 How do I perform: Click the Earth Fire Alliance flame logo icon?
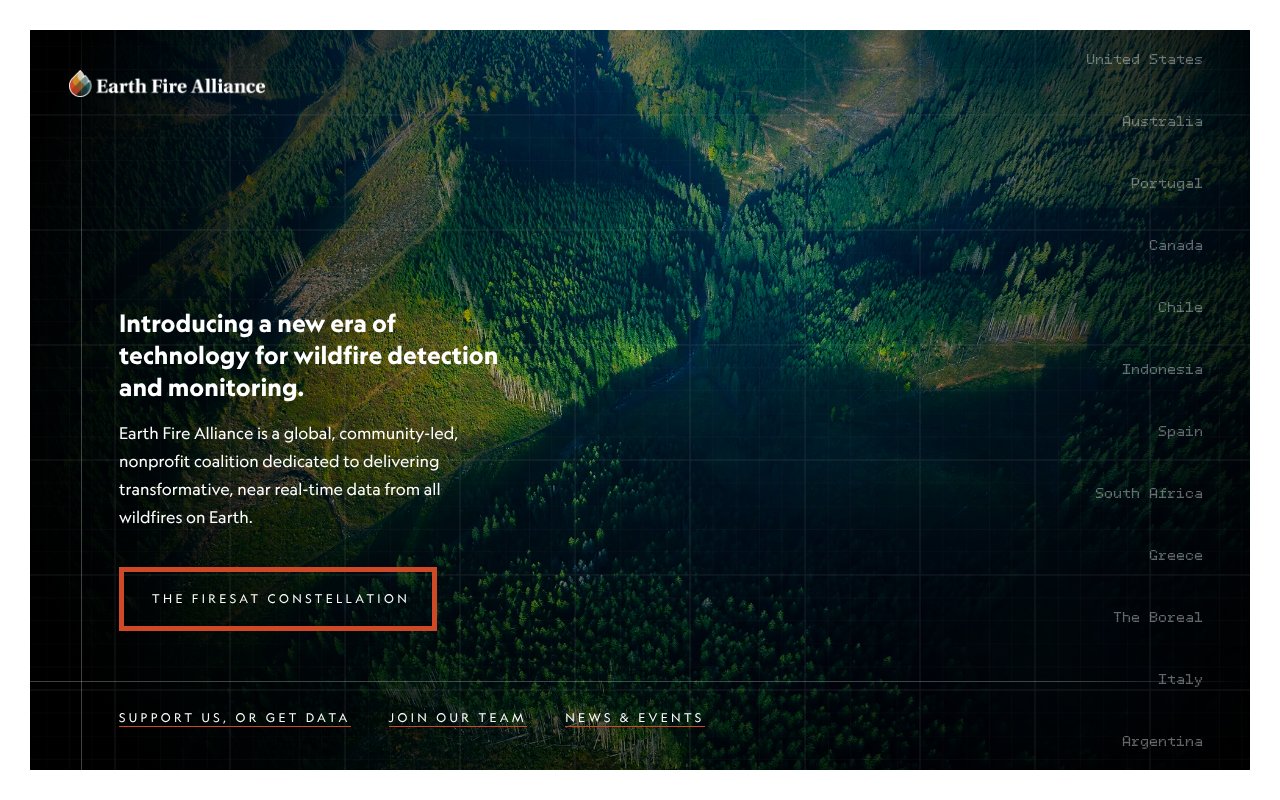80,85
